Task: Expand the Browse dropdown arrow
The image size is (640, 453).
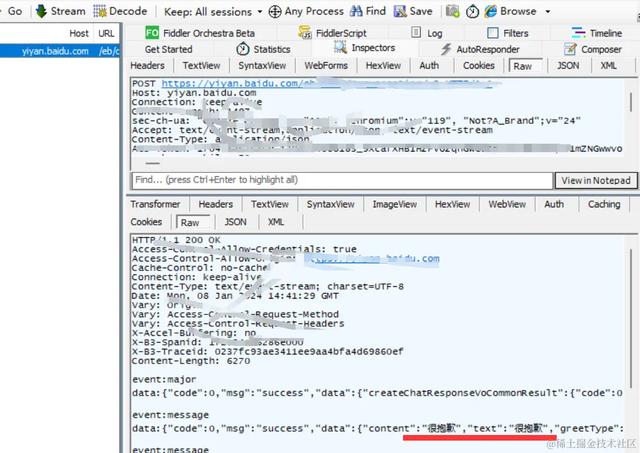Action: 548,11
